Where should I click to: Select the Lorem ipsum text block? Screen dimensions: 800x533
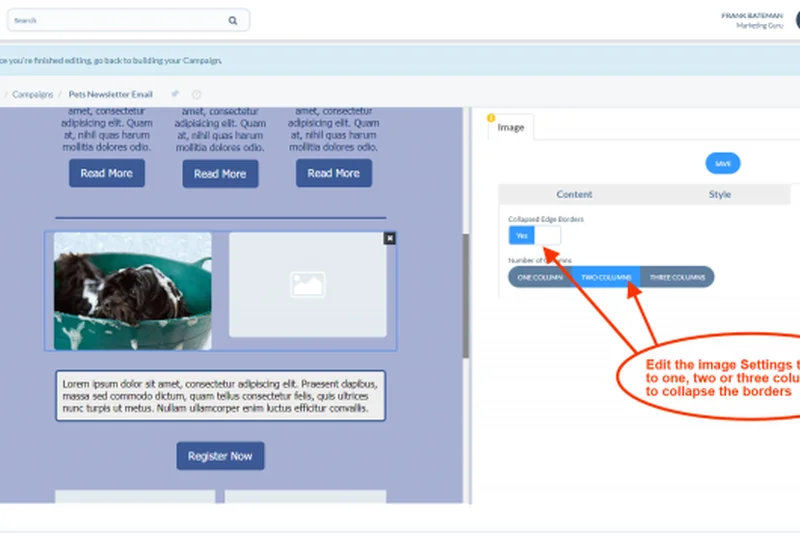(220, 396)
